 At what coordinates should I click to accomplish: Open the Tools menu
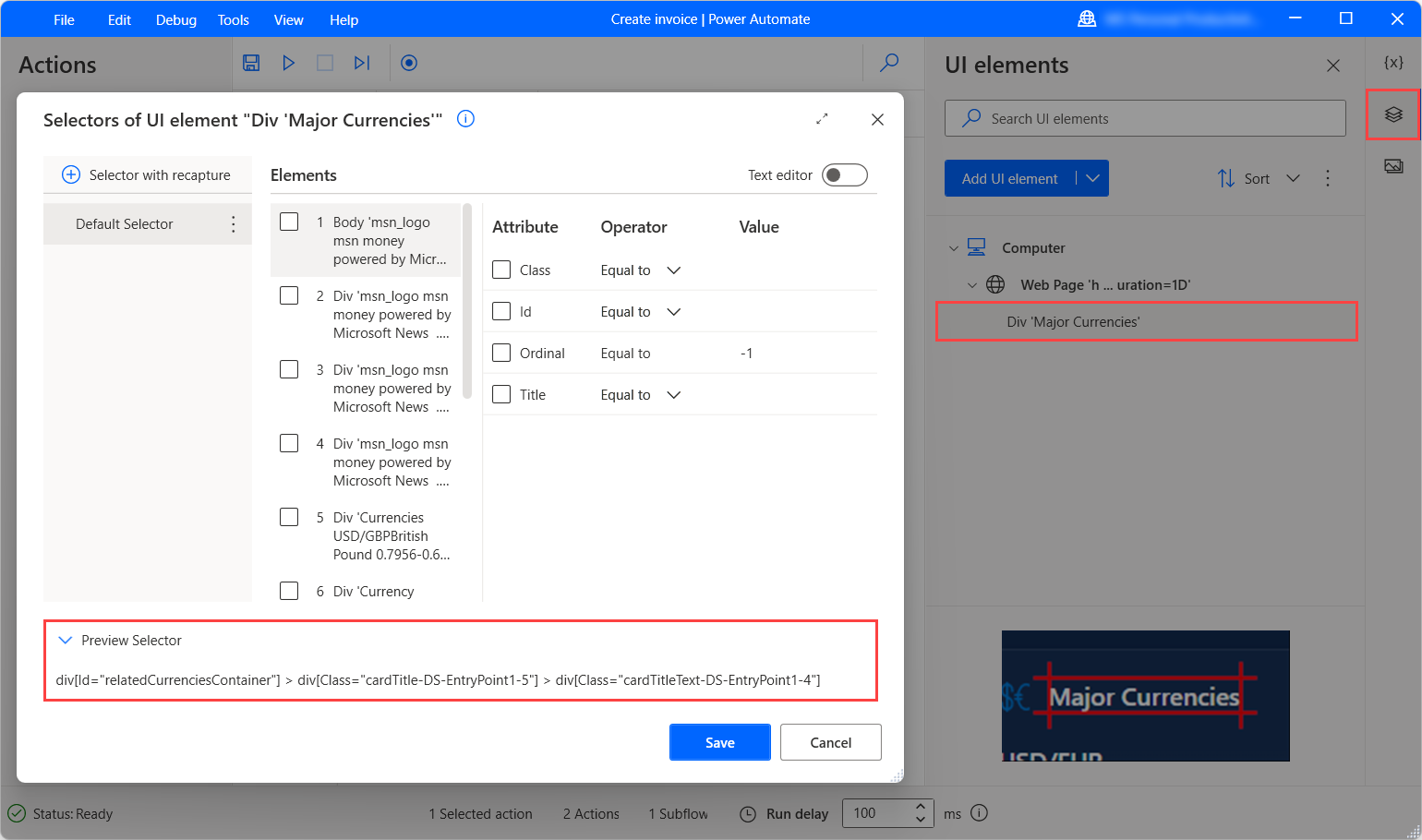[234, 19]
